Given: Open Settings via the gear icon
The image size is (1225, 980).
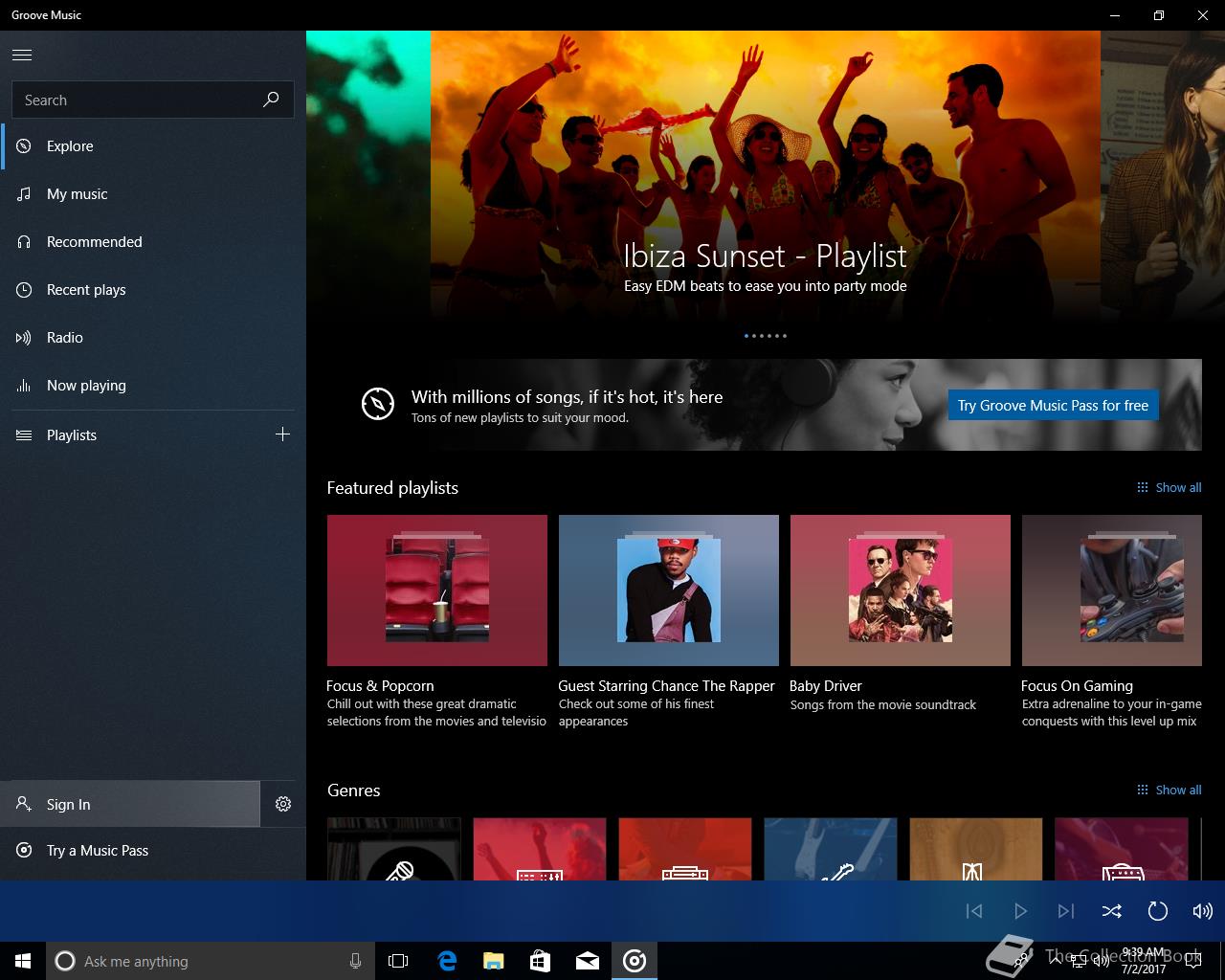Looking at the screenshot, I should pos(283,804).
